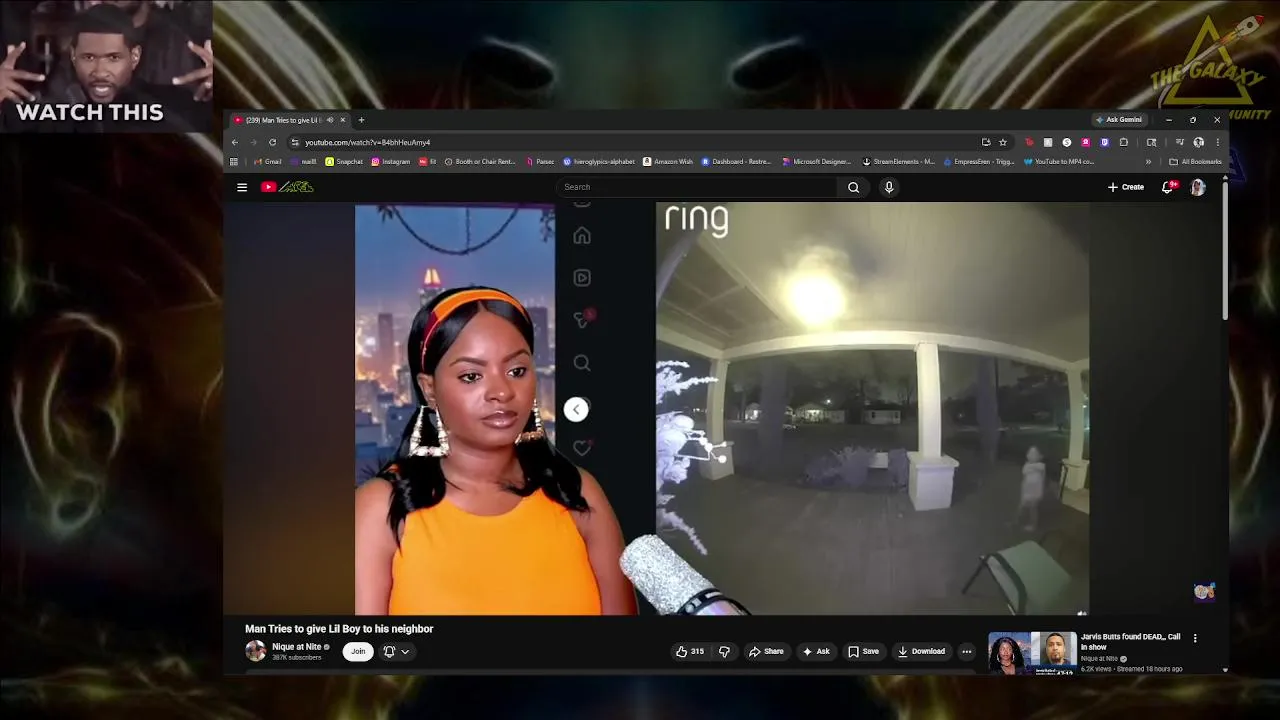The image size is (1280, 720).
Task: Focus the YouTube search field
Action: pyautogui.click(x=697, y=187)
